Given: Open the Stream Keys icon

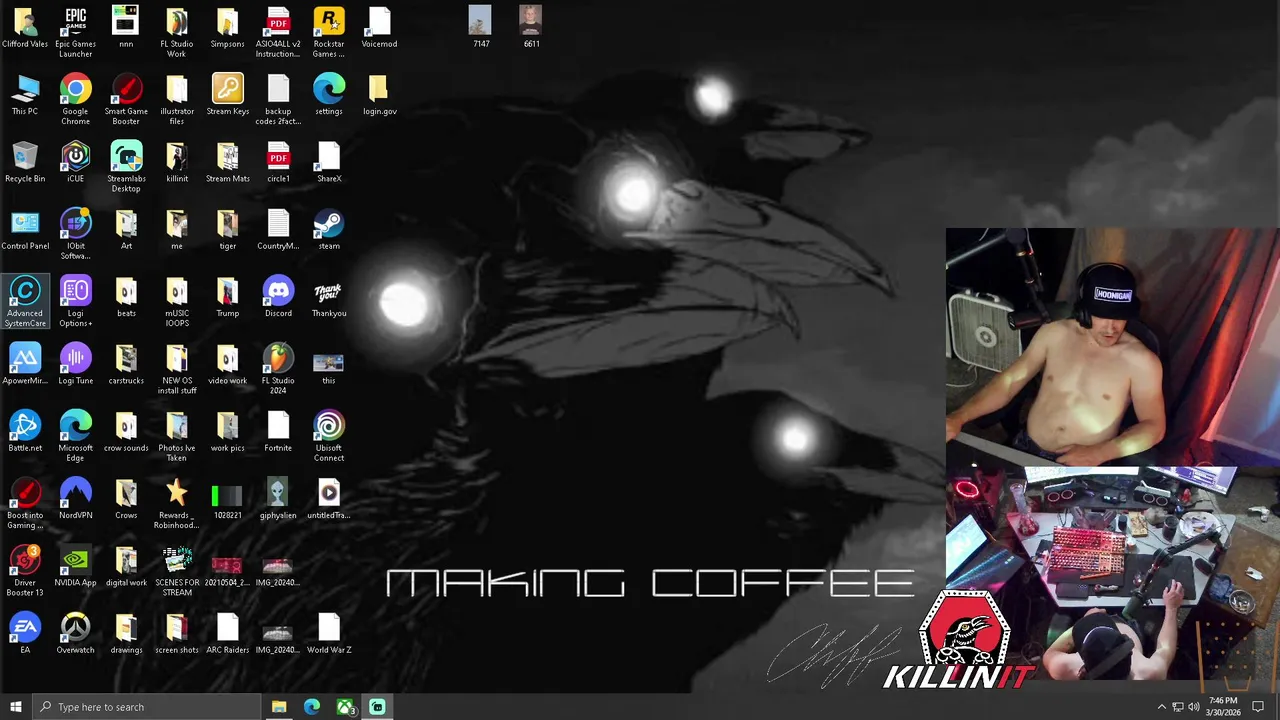Looking at the screenshot, I should tap(227, 94).
